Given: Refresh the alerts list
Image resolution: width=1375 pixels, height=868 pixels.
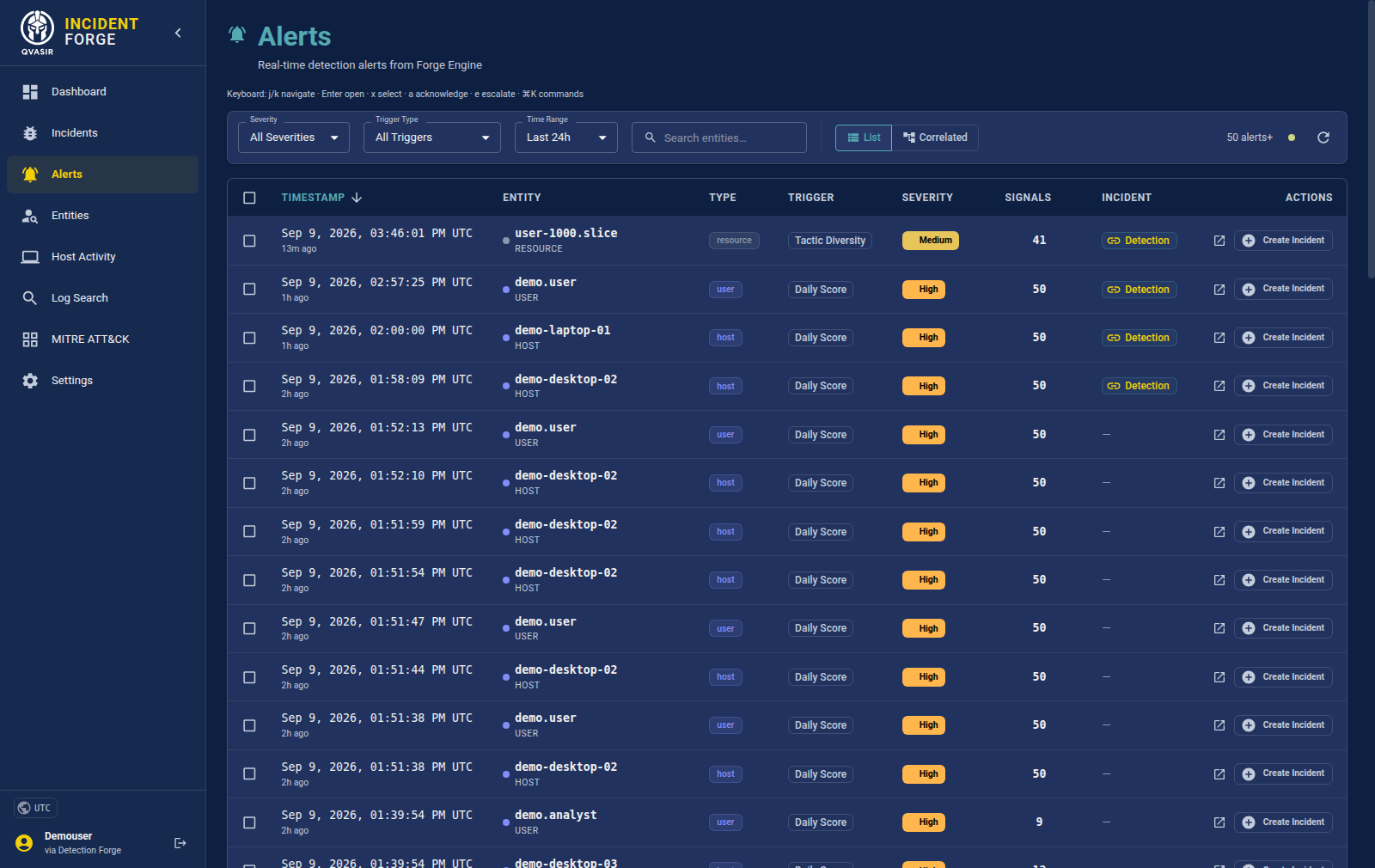Looking at the screenshot, I should (1323, 138).
